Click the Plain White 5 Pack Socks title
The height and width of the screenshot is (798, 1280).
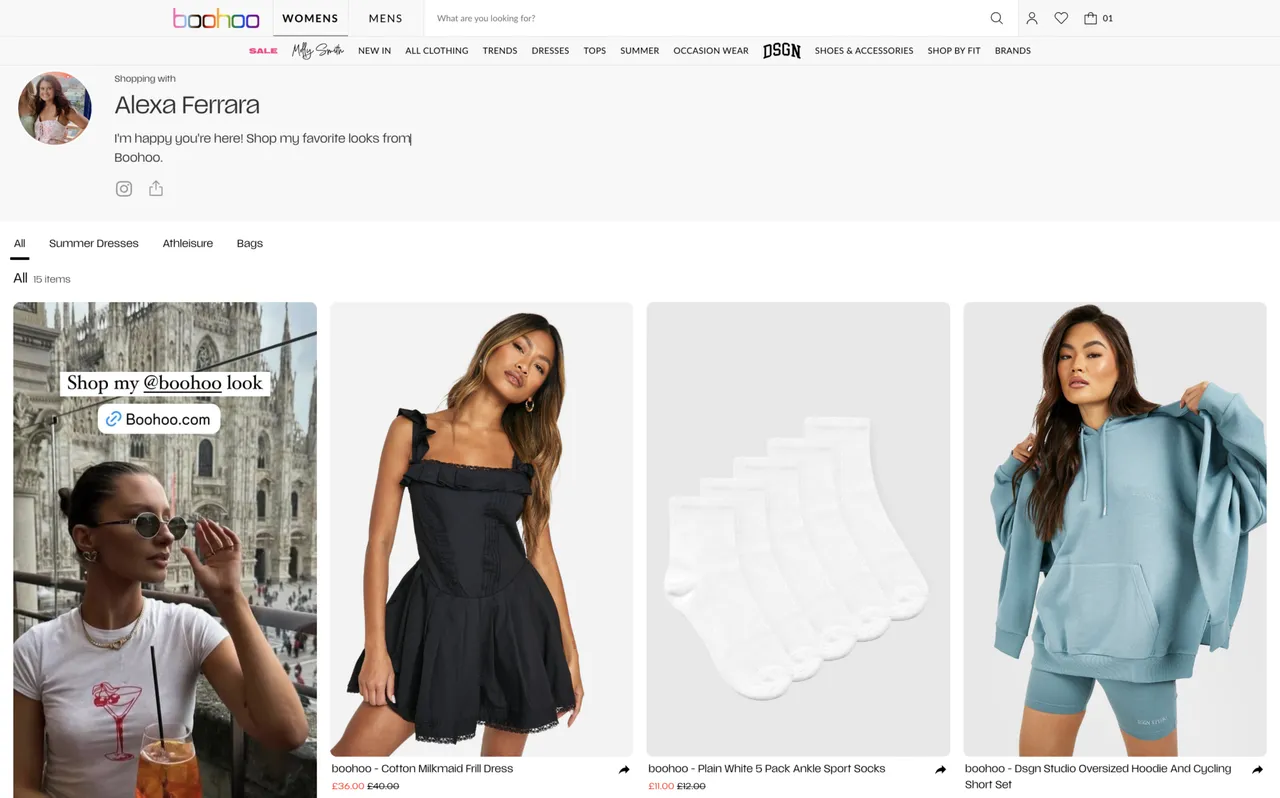pyautogui.click(x=767, y=769)
